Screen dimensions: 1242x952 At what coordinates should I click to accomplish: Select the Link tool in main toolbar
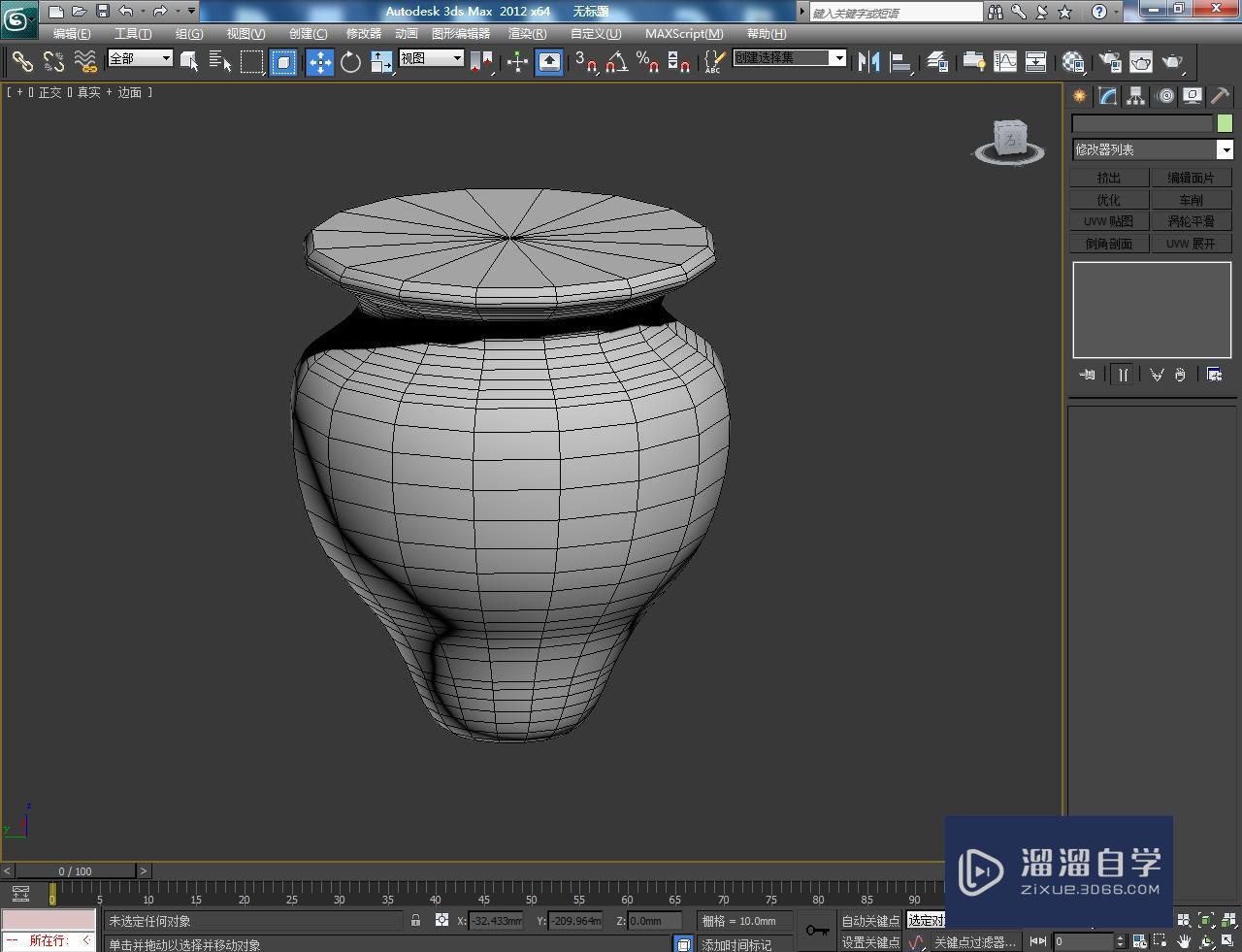point(21,62)
